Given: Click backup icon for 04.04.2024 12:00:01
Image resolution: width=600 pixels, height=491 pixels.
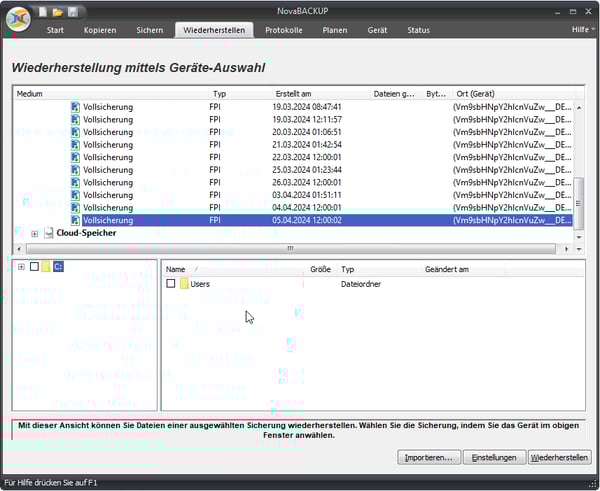Looking at the screenshot, I should [75, 208].
